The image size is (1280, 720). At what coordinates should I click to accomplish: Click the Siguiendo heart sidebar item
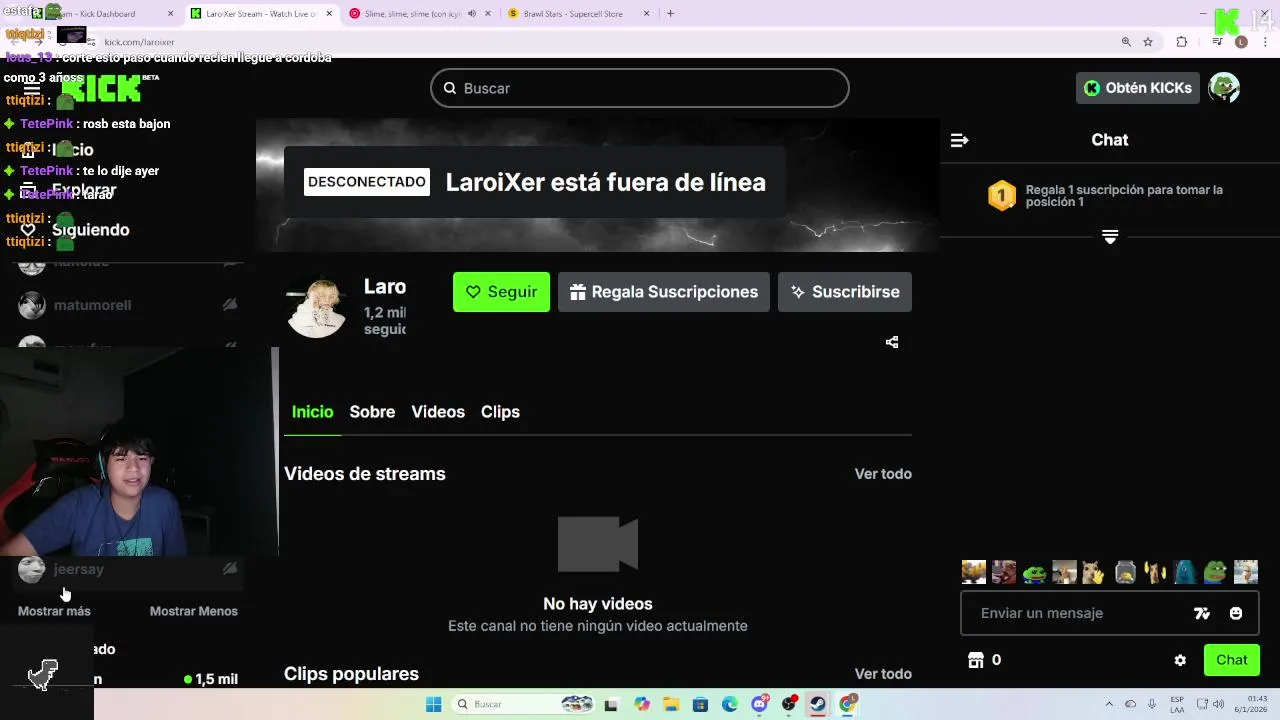pyautogui.click(x=75, y=230)
